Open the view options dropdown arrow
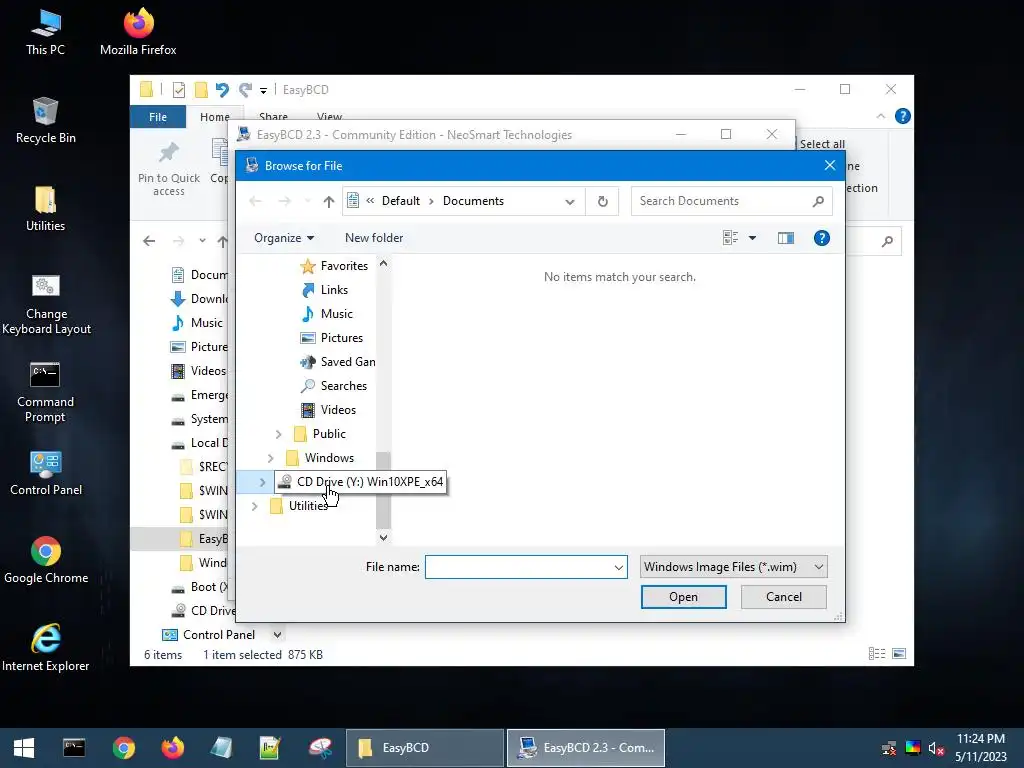Viewport: 1024px width, 768px height. pos(752,238)
